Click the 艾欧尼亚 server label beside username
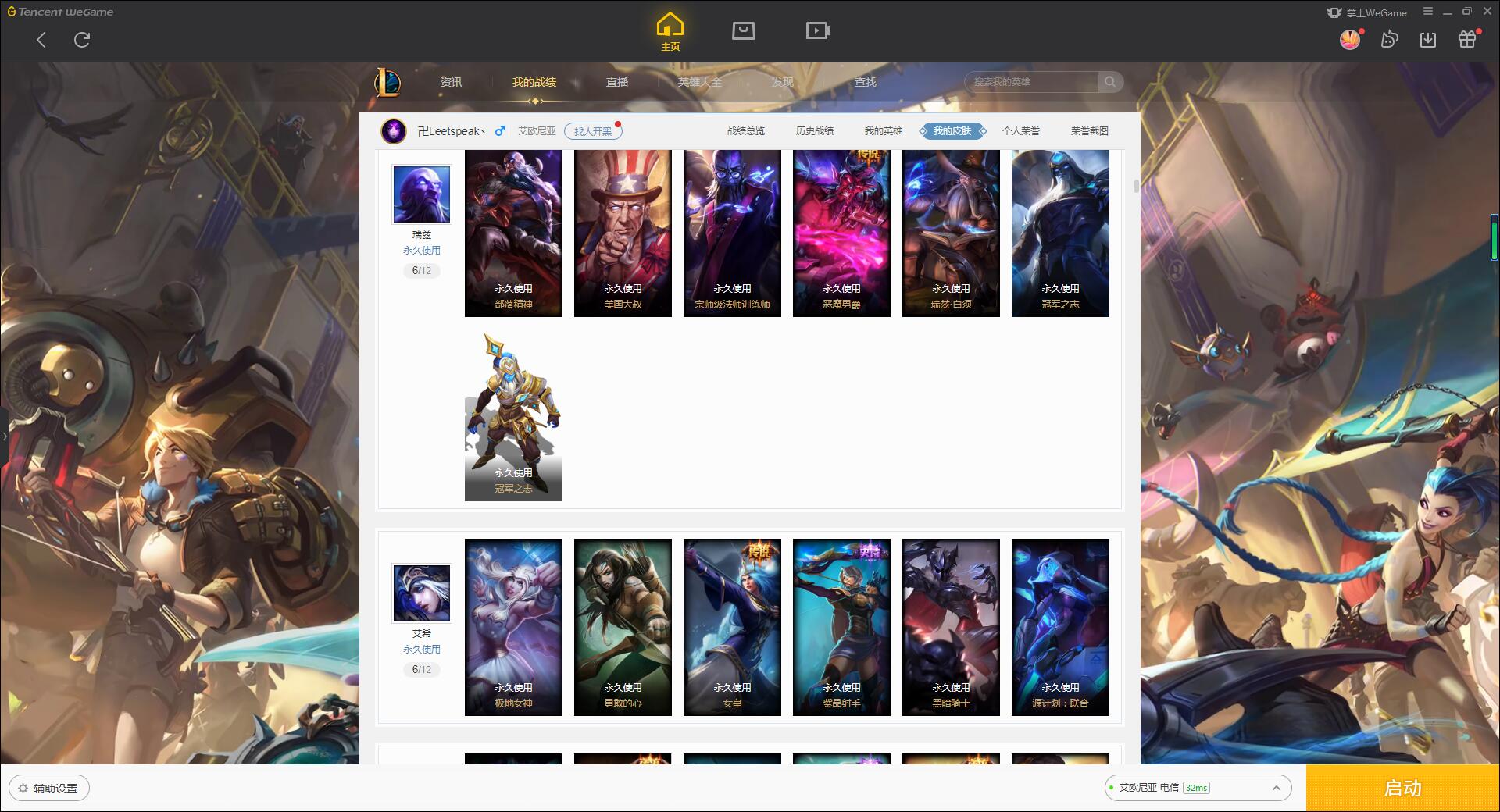The height and width of the screenshot is (812, 1500). pyautogui.click(x=537, y=131)
